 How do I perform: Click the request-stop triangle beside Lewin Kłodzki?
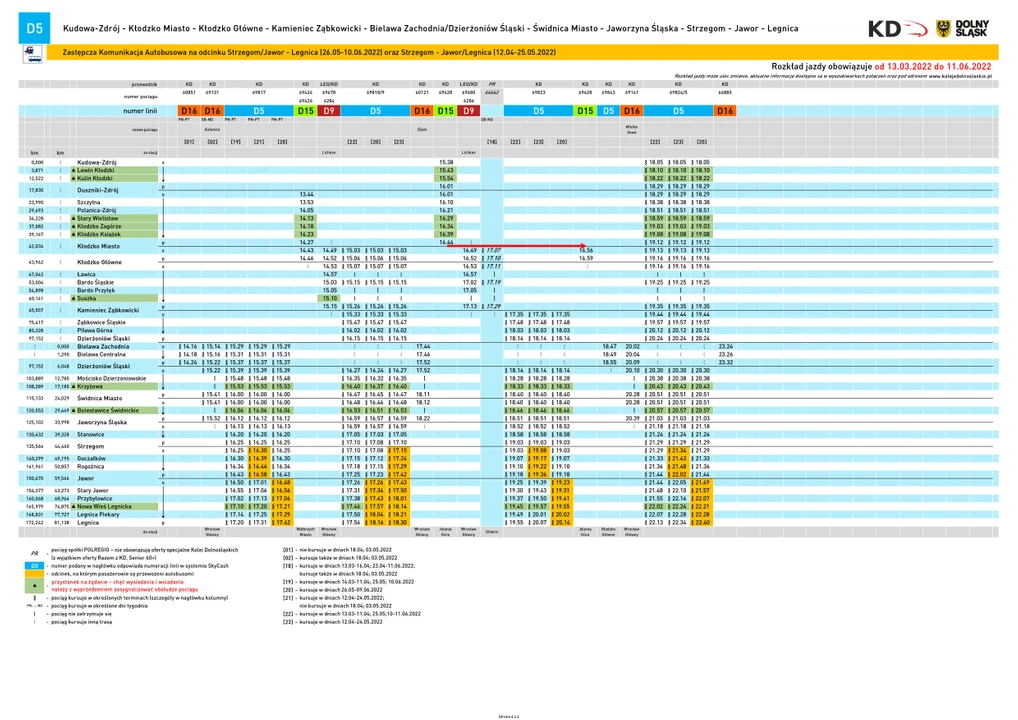pyautogui.click(x=73, y=171)
